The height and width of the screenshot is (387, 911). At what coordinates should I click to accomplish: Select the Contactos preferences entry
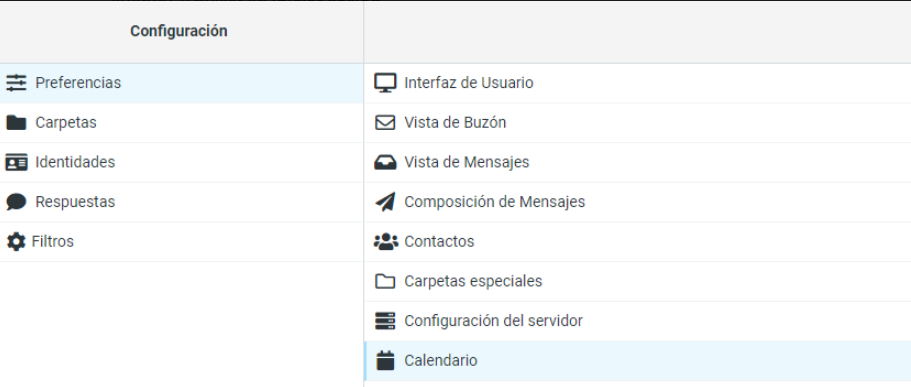(637, 242)
